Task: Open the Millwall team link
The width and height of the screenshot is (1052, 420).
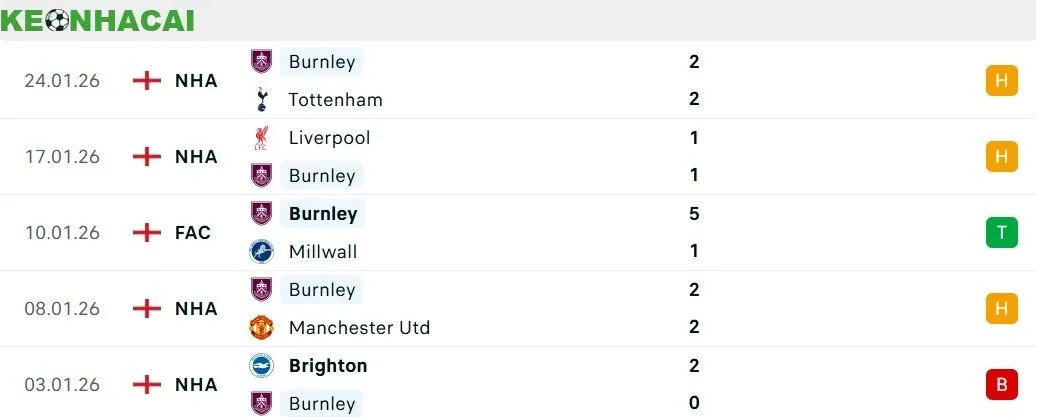Action: pyautogui.click(x=322, y=252)
